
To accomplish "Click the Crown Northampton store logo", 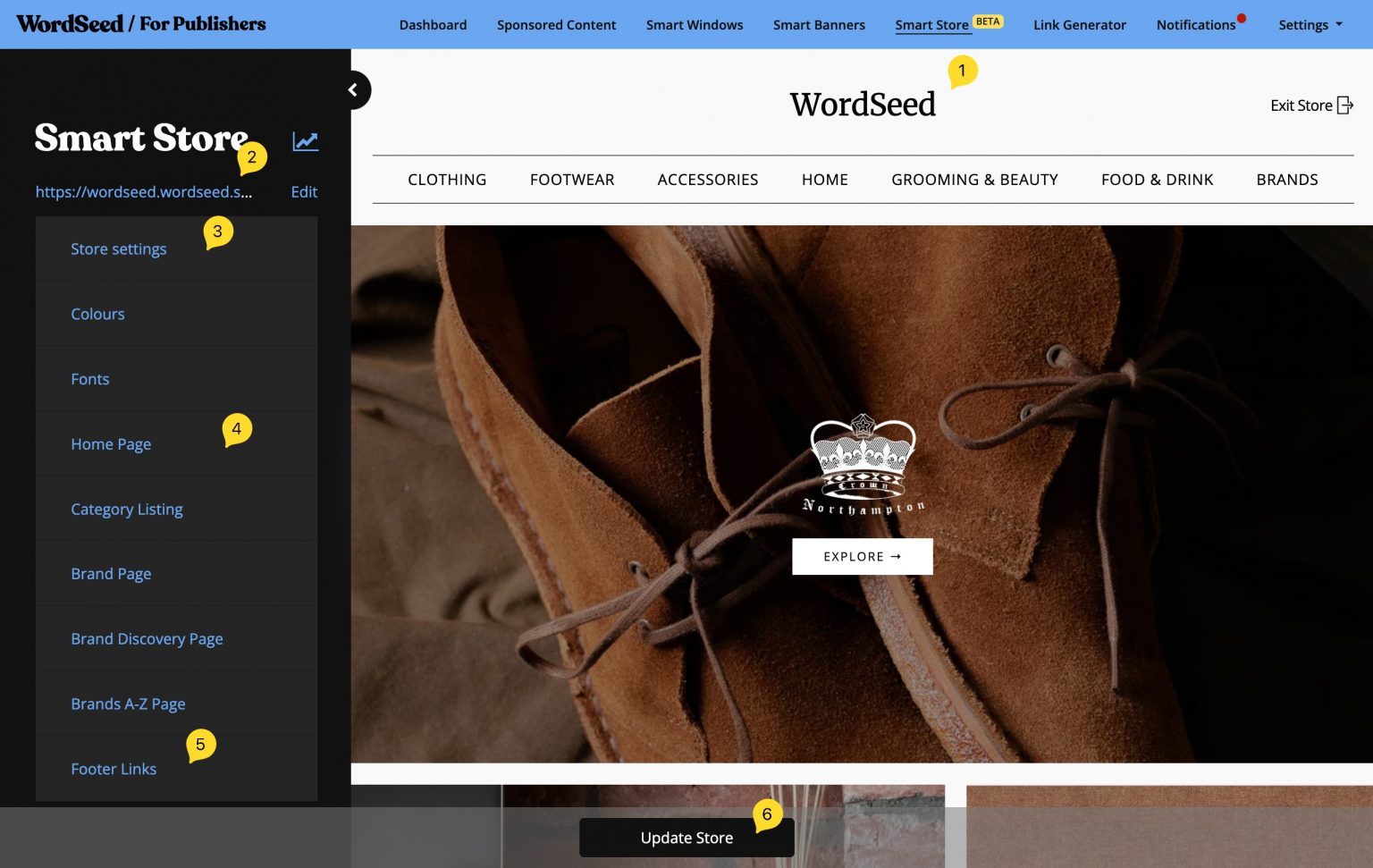I will 862,465.
